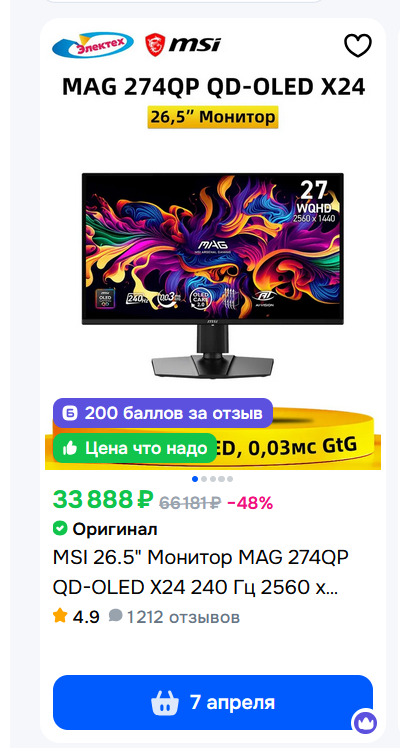Screen dimensions: 400x748
Task: Select the green Оригинал checkmark icon
Action: 60,529
